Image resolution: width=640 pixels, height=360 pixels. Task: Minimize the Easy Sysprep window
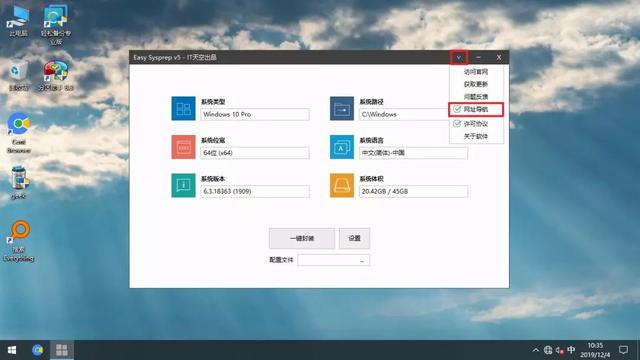click(x=478, y=58)
